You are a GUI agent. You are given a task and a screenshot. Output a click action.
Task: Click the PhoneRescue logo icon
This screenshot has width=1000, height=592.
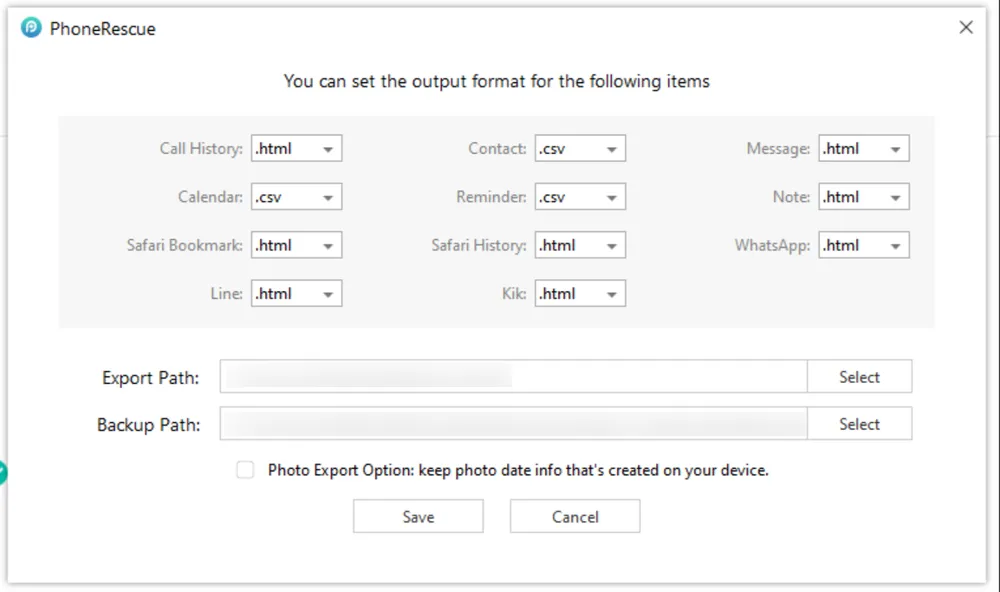pyautogui.click(x=31, y=28)
